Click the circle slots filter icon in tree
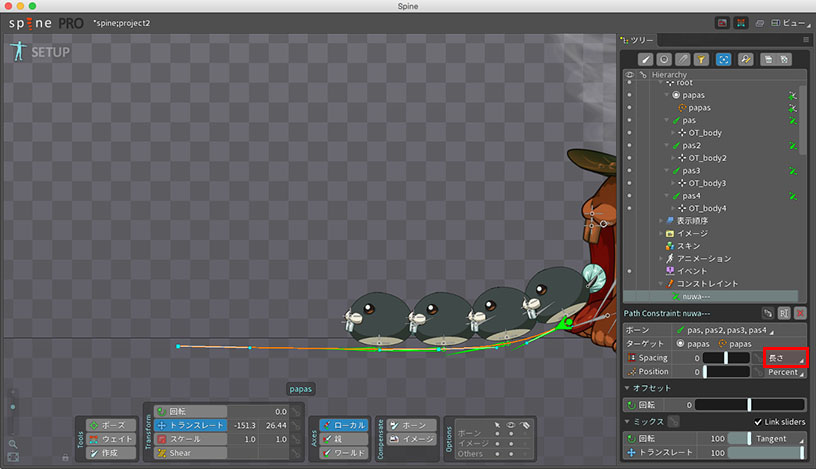Screen dimensions: 816x469 click(664, 59)
